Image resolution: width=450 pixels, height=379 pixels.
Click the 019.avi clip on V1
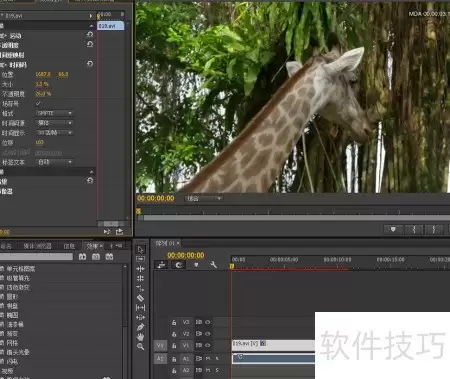pos(273,345)
